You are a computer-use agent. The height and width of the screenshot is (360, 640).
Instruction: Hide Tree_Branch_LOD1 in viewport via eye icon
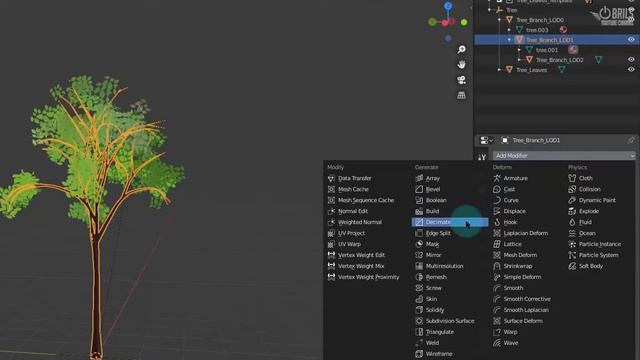631,40
